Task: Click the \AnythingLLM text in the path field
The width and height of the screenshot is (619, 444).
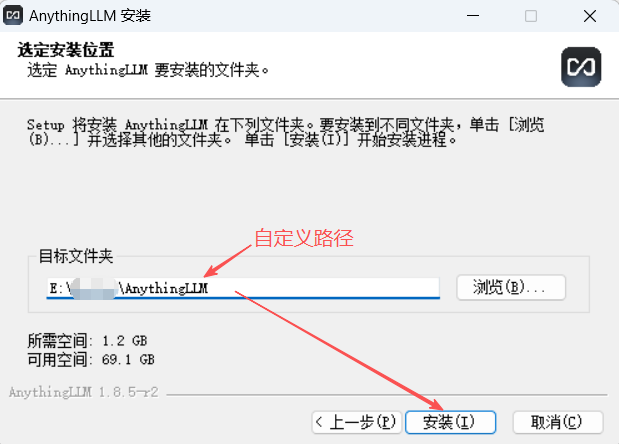Action: point(163,289)
